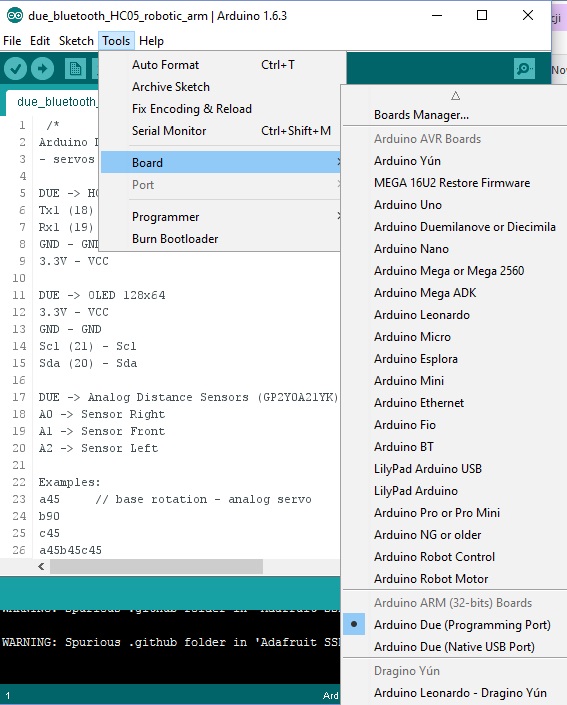
Task: Open Boards Manager...
Action: pos(455,115)
